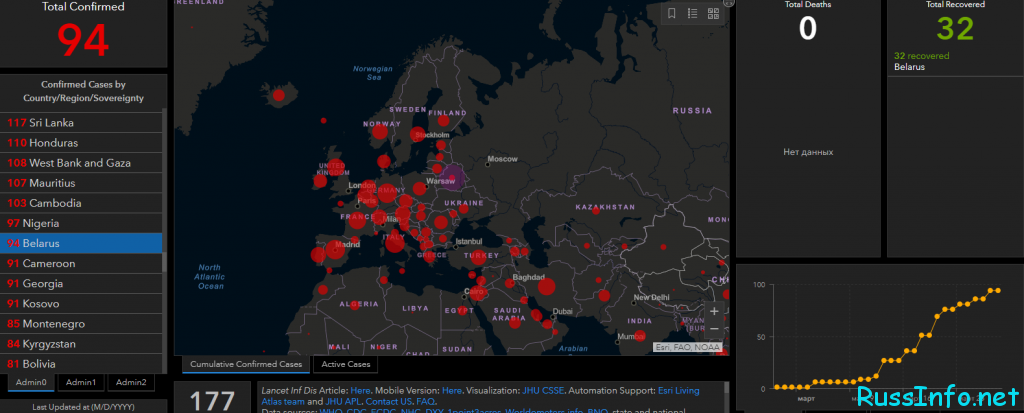Select the Kosovo row

click(81, 304)
